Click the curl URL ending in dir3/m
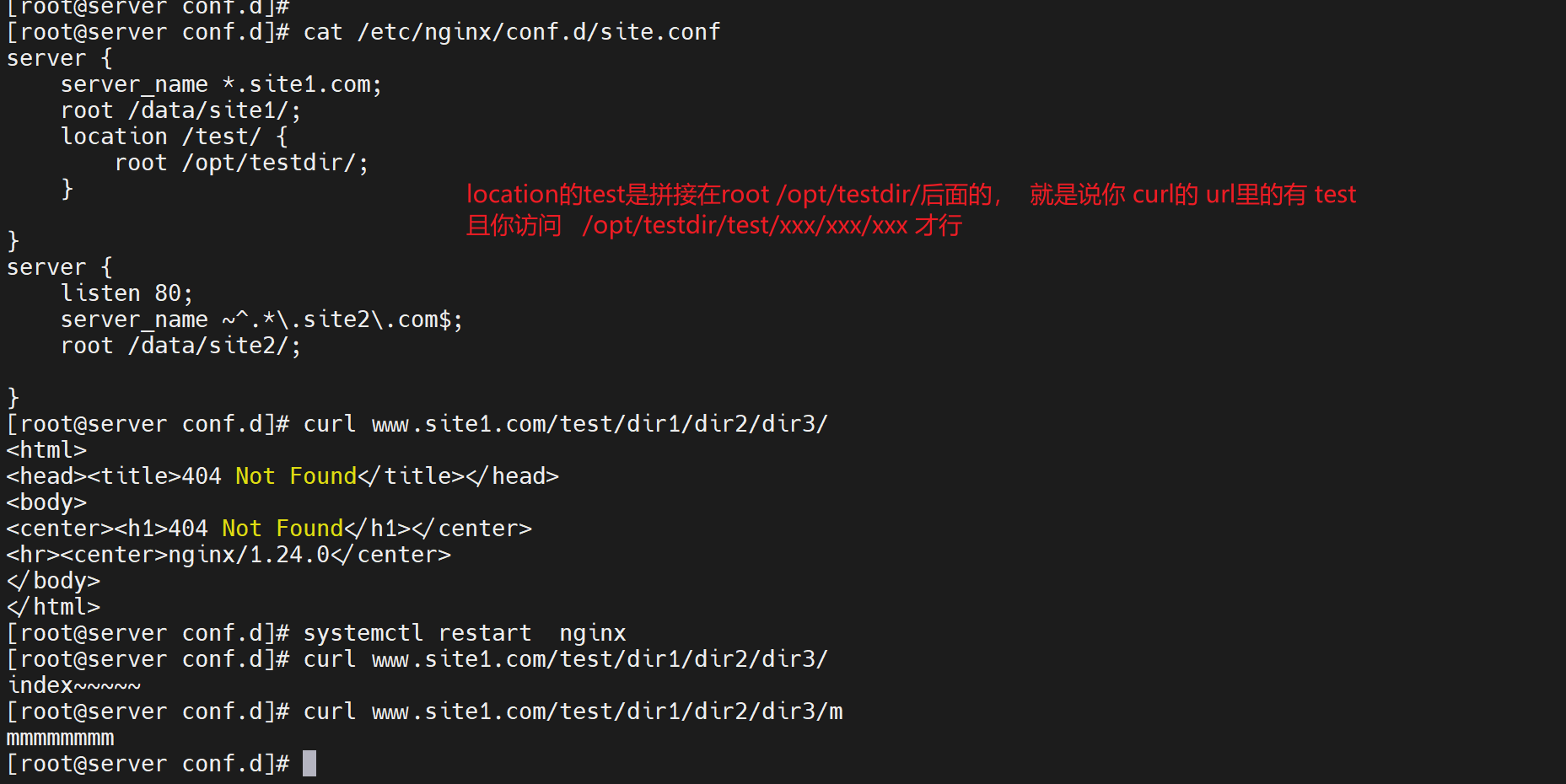Screen dimensions: 1566x784 pyautogui.click(x=607, y=712)
